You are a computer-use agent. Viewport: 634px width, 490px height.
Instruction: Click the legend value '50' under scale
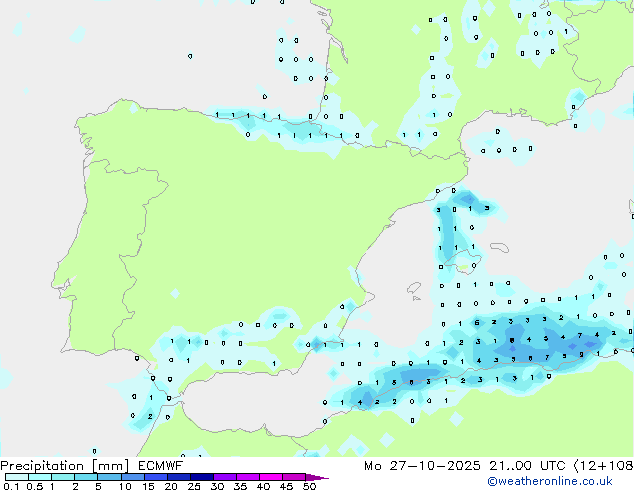coord(309,486)
